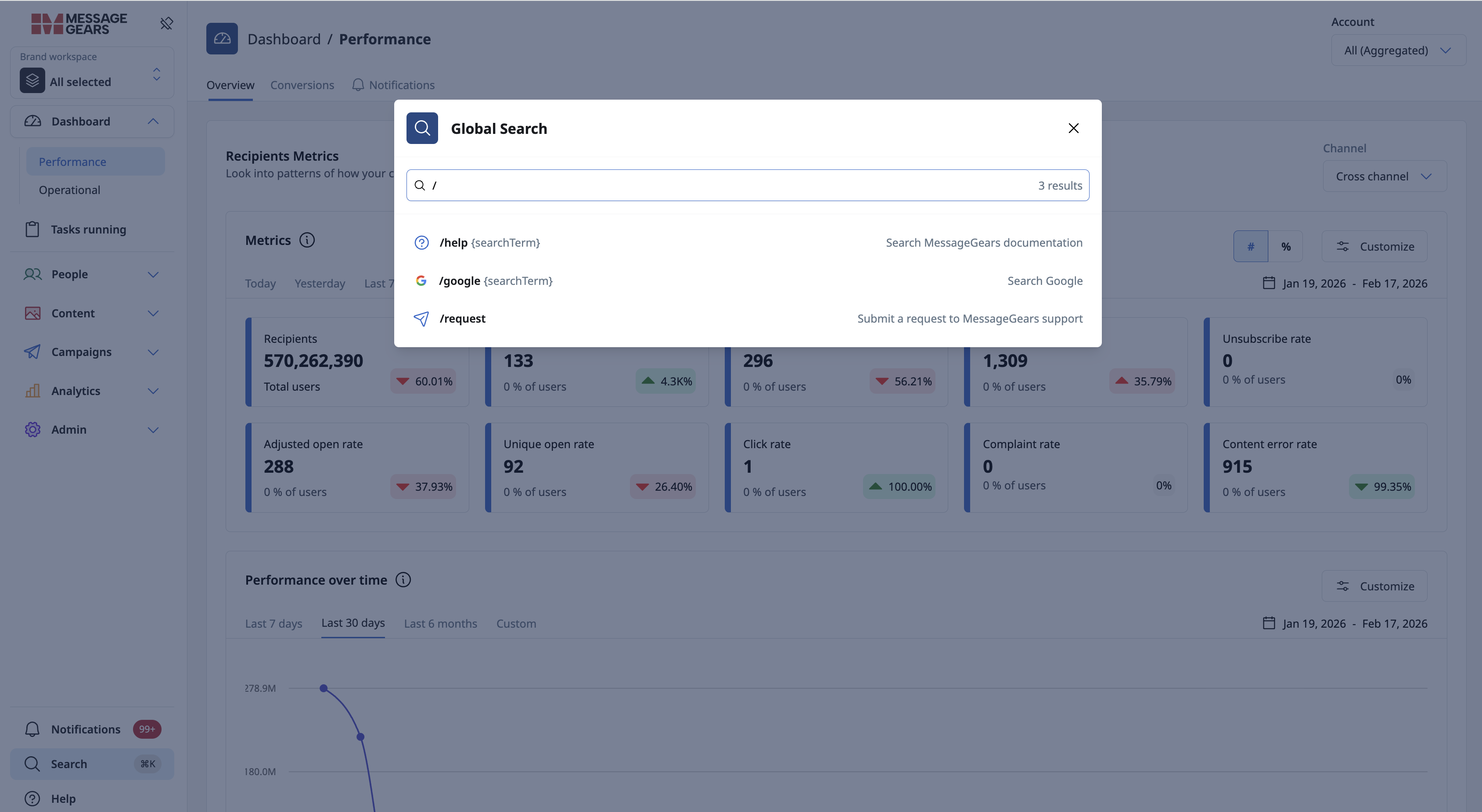Click Customize button in Metrics panel
The height and width of the screenshot is (812, 1482).
coord(1374,246)
